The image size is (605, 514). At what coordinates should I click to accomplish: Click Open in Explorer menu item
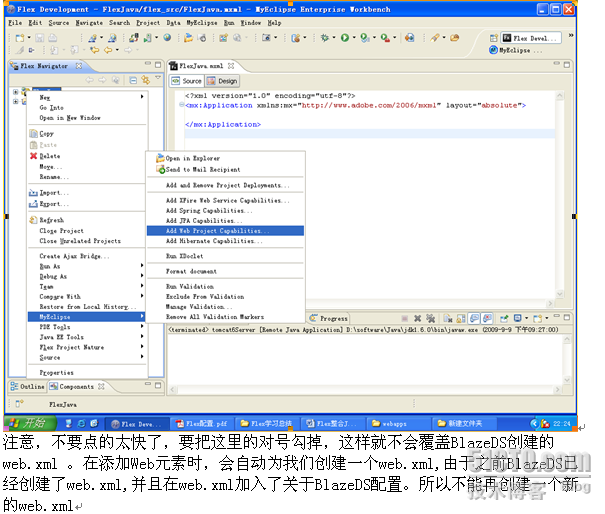coord(225,158)
